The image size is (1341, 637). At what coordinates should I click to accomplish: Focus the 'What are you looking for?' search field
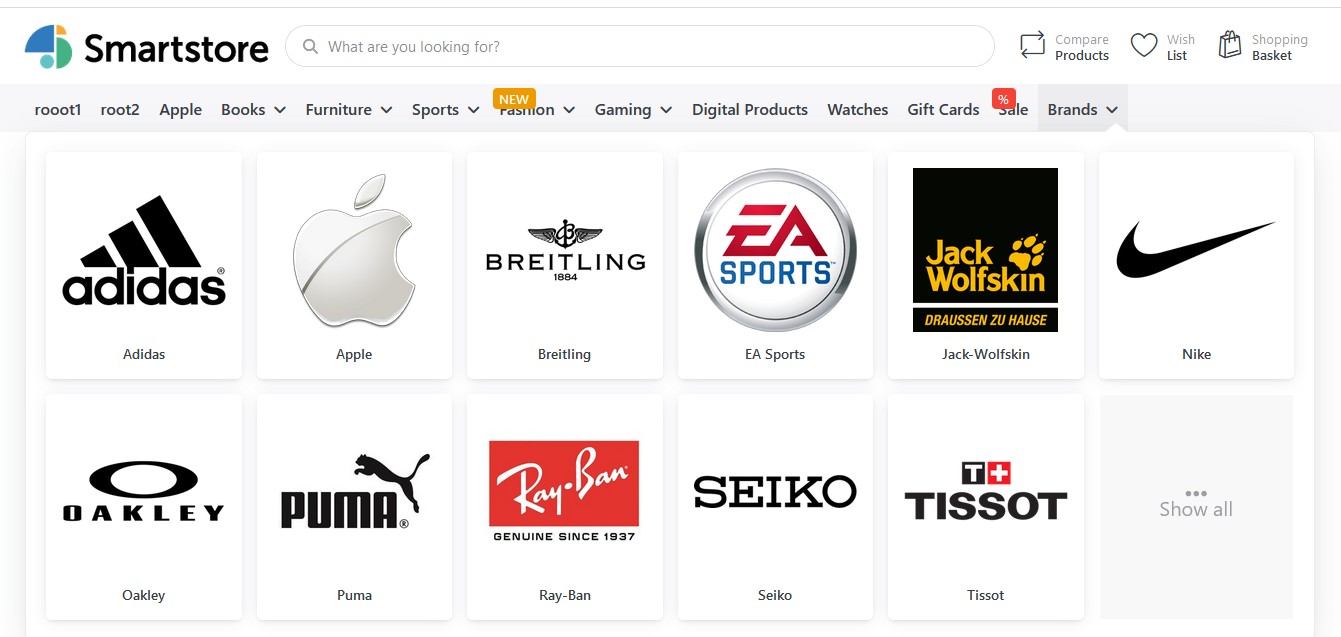click(640, 46)
